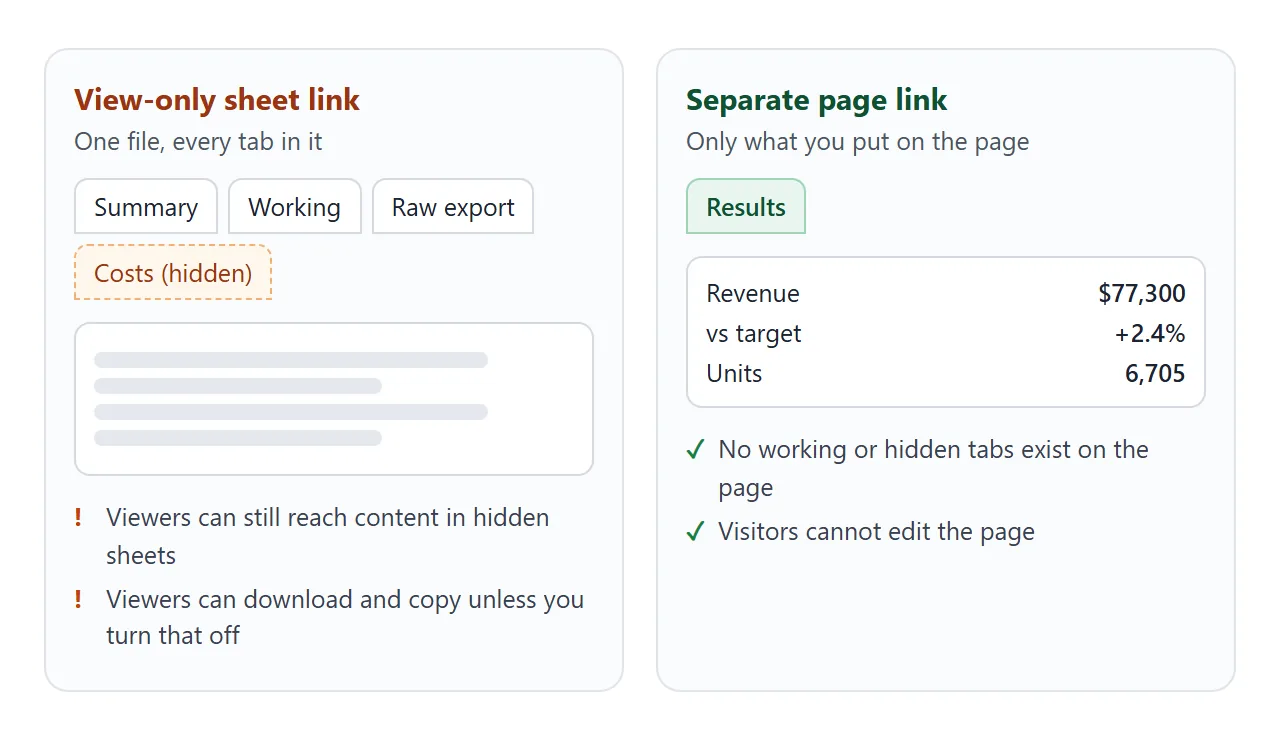Open the Costs (hidden) tab

(173, 273)
